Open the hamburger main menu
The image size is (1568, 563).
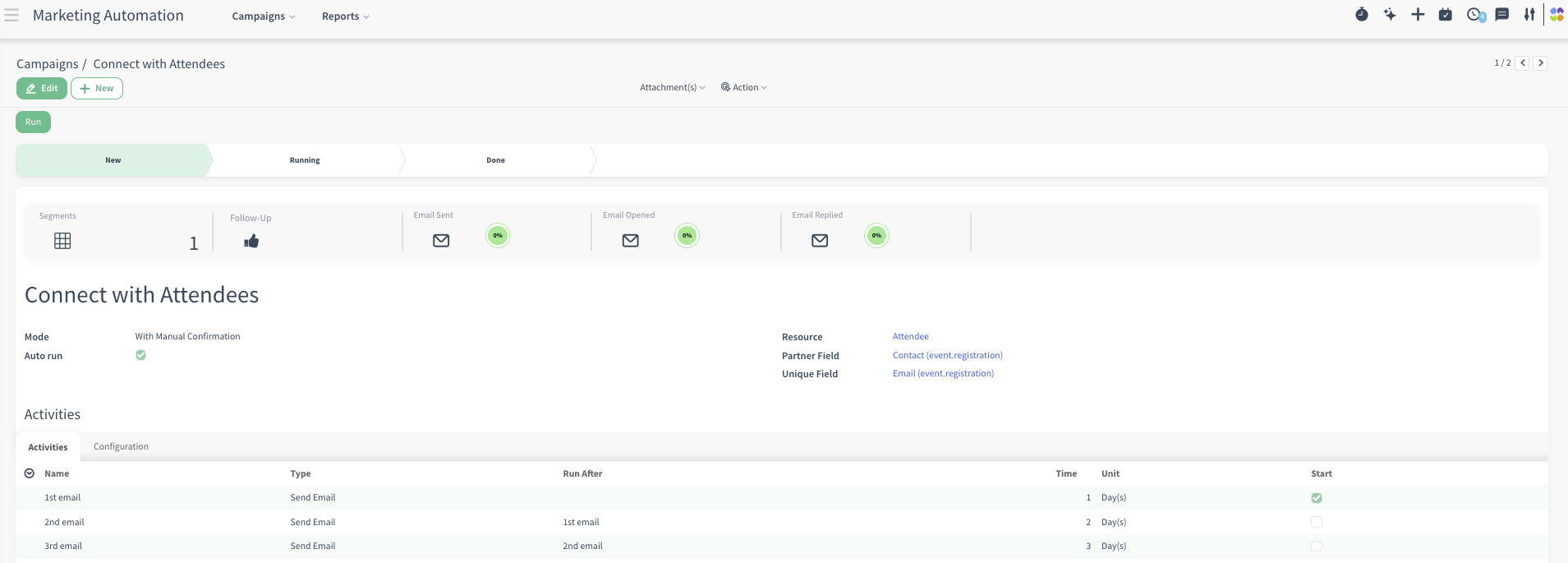11,16
